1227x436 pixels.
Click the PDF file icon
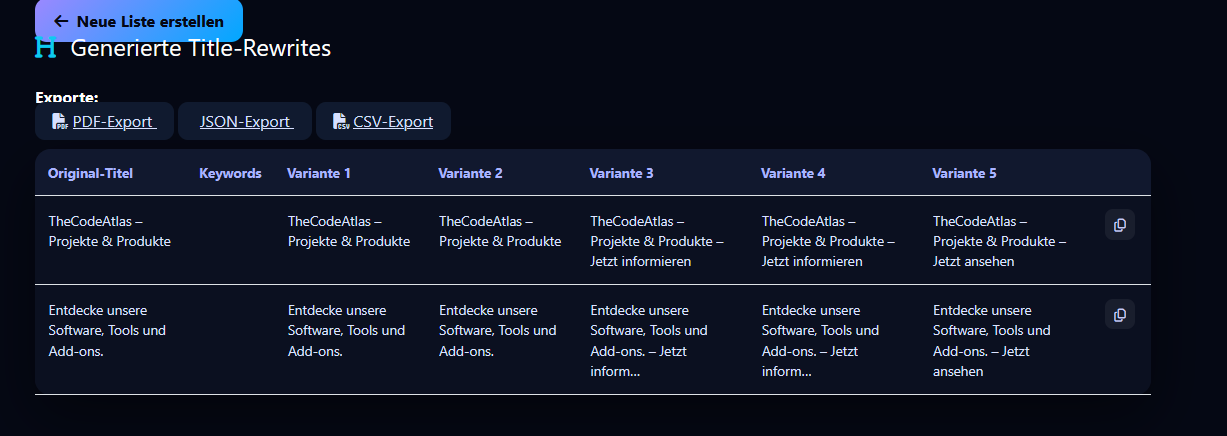(x=60, y=121)
